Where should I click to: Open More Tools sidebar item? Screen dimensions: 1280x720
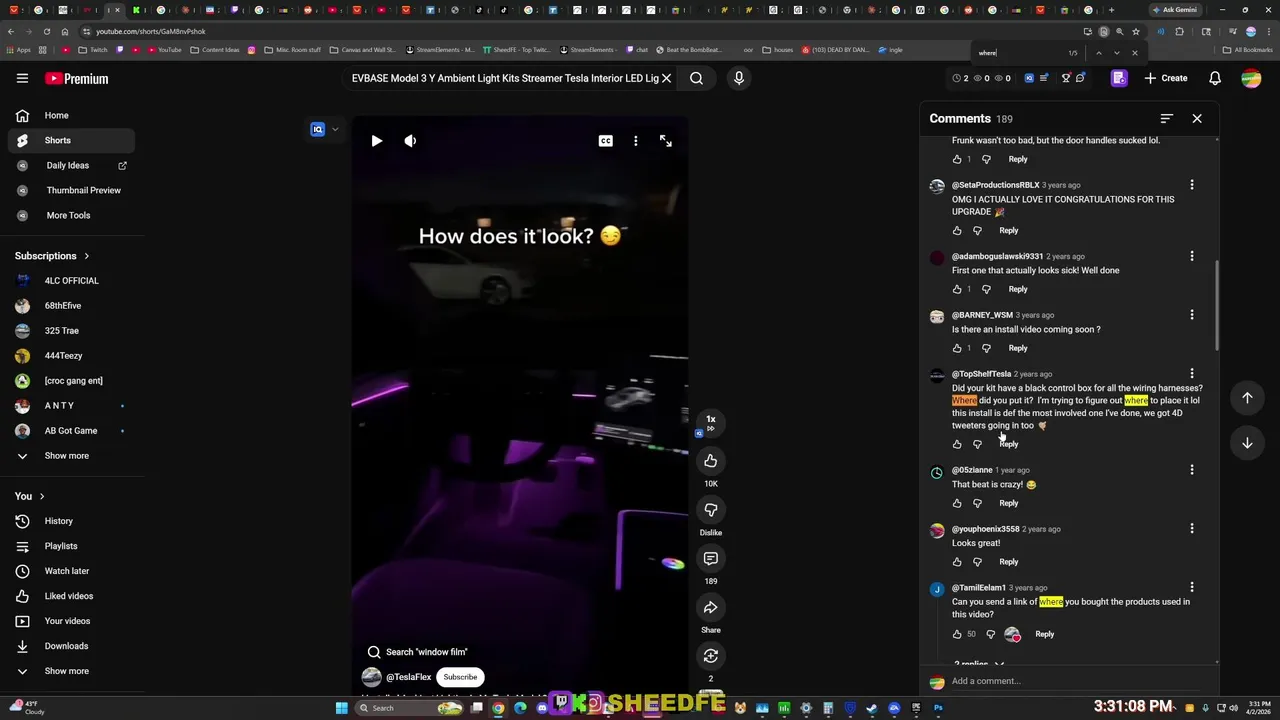point(72,215)
